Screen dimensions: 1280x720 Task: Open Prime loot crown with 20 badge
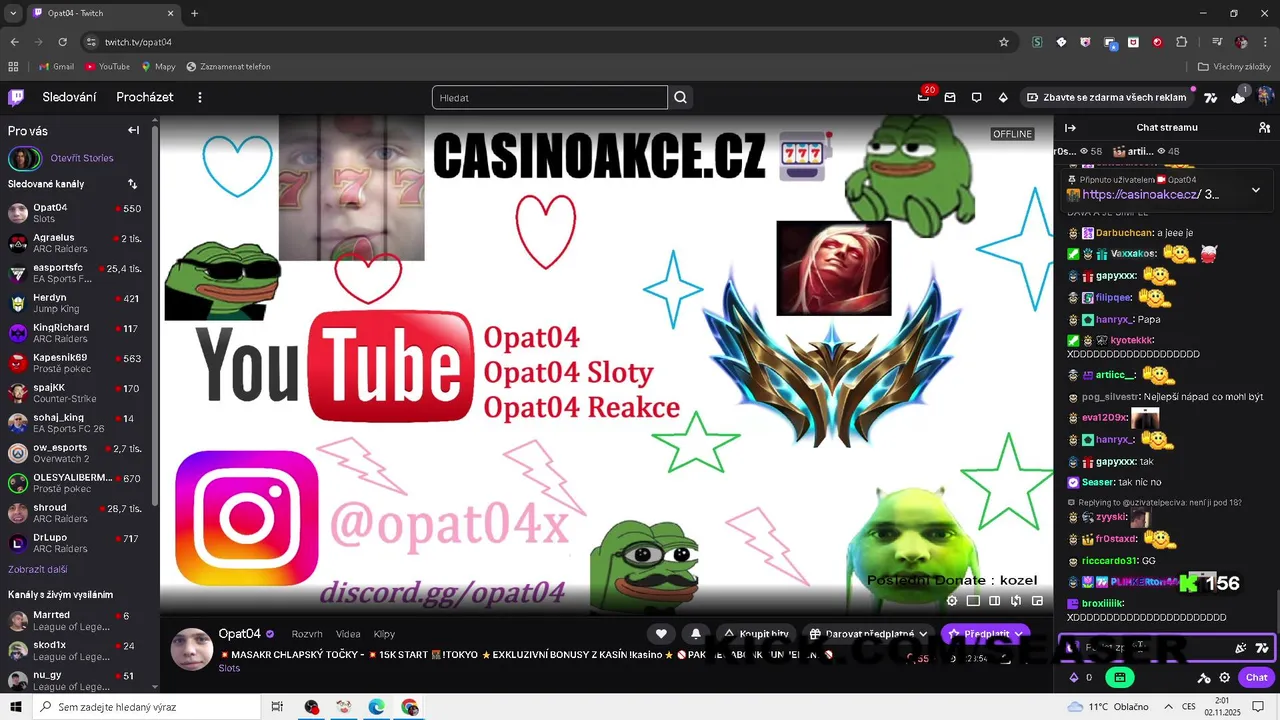pos(923,97)
